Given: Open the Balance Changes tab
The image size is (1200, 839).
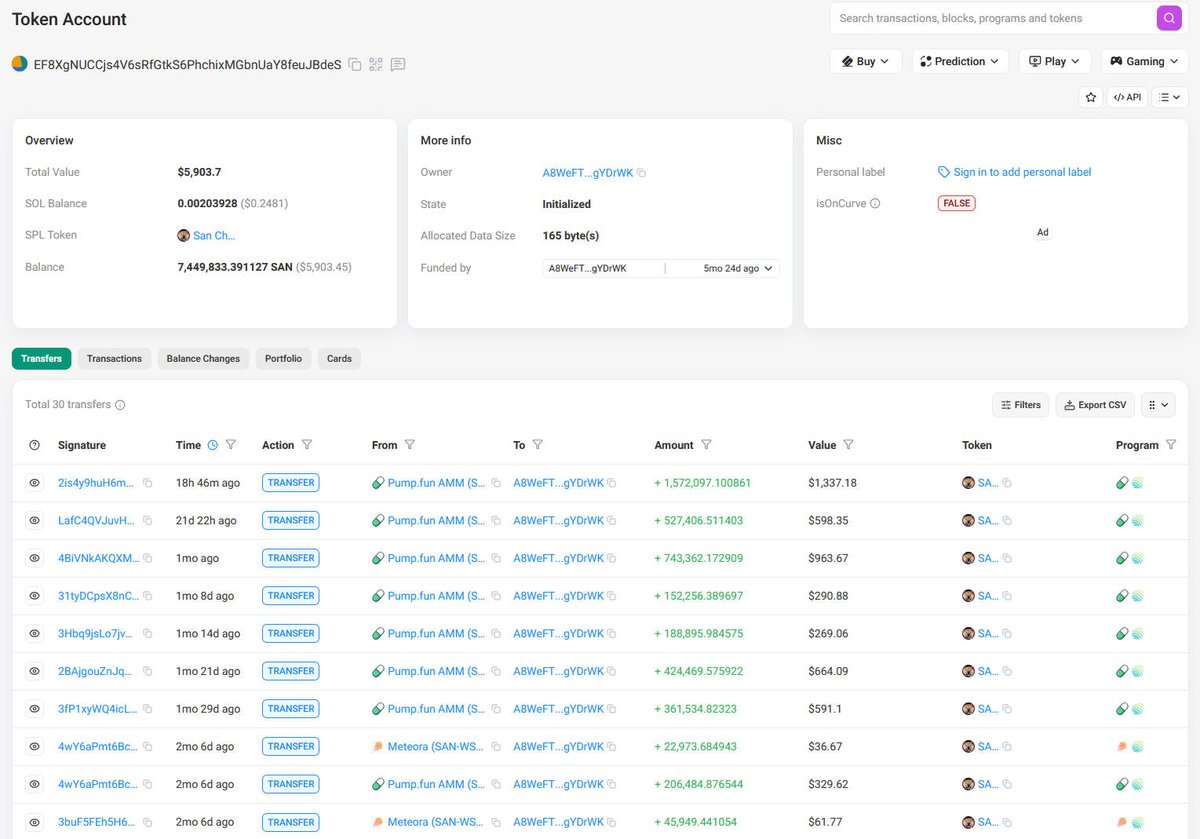Looking at the screenshot, I should click(203, 358).
